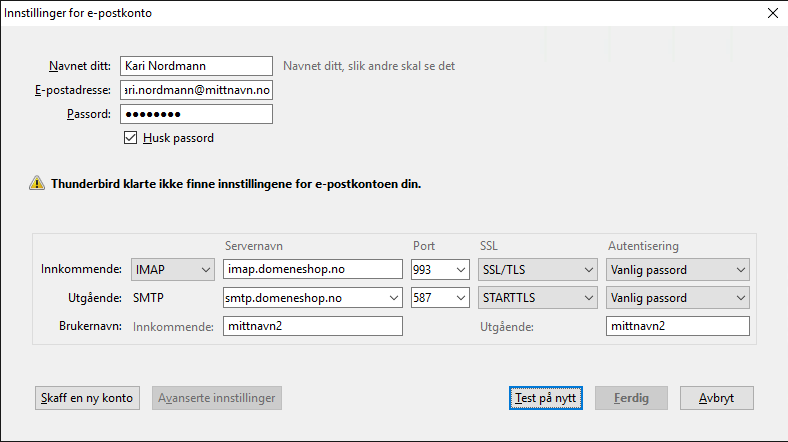Screen dimensions: 788x442
Task: Click the Avanserte innstillinger button
Action: pyautogui.click(x=217, y=398)
